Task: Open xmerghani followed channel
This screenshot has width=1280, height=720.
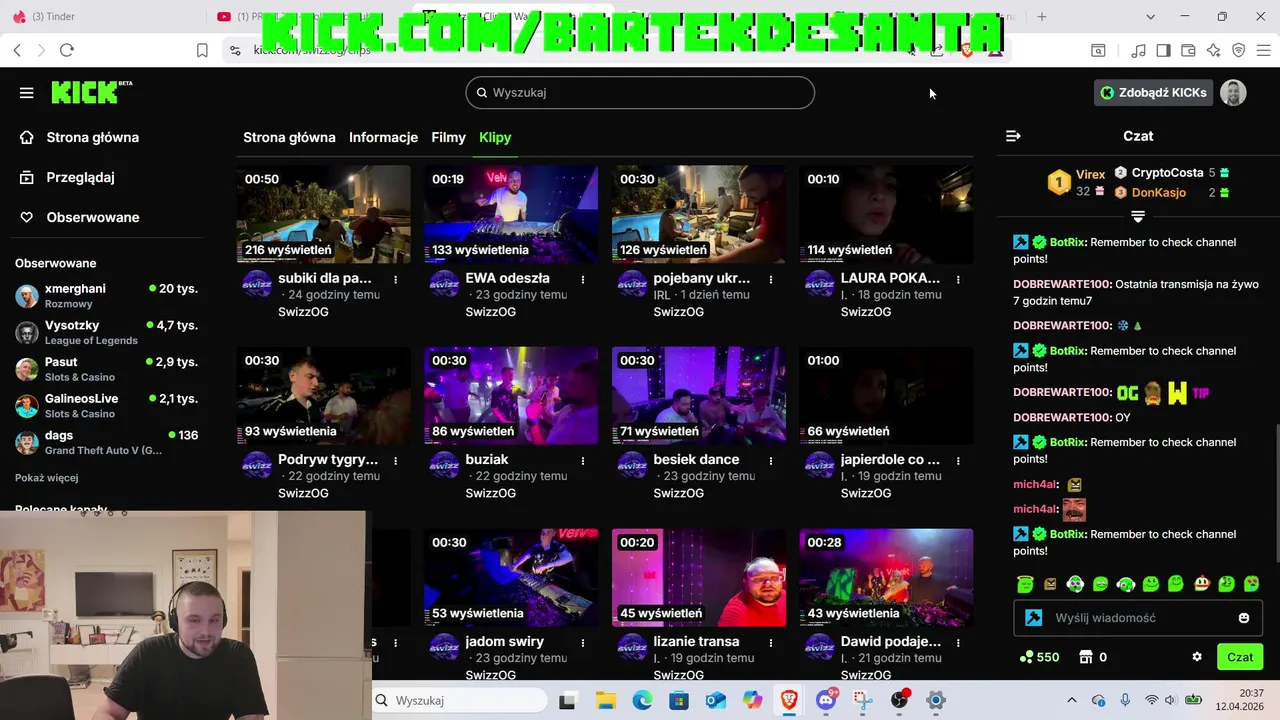Action: 106,296
